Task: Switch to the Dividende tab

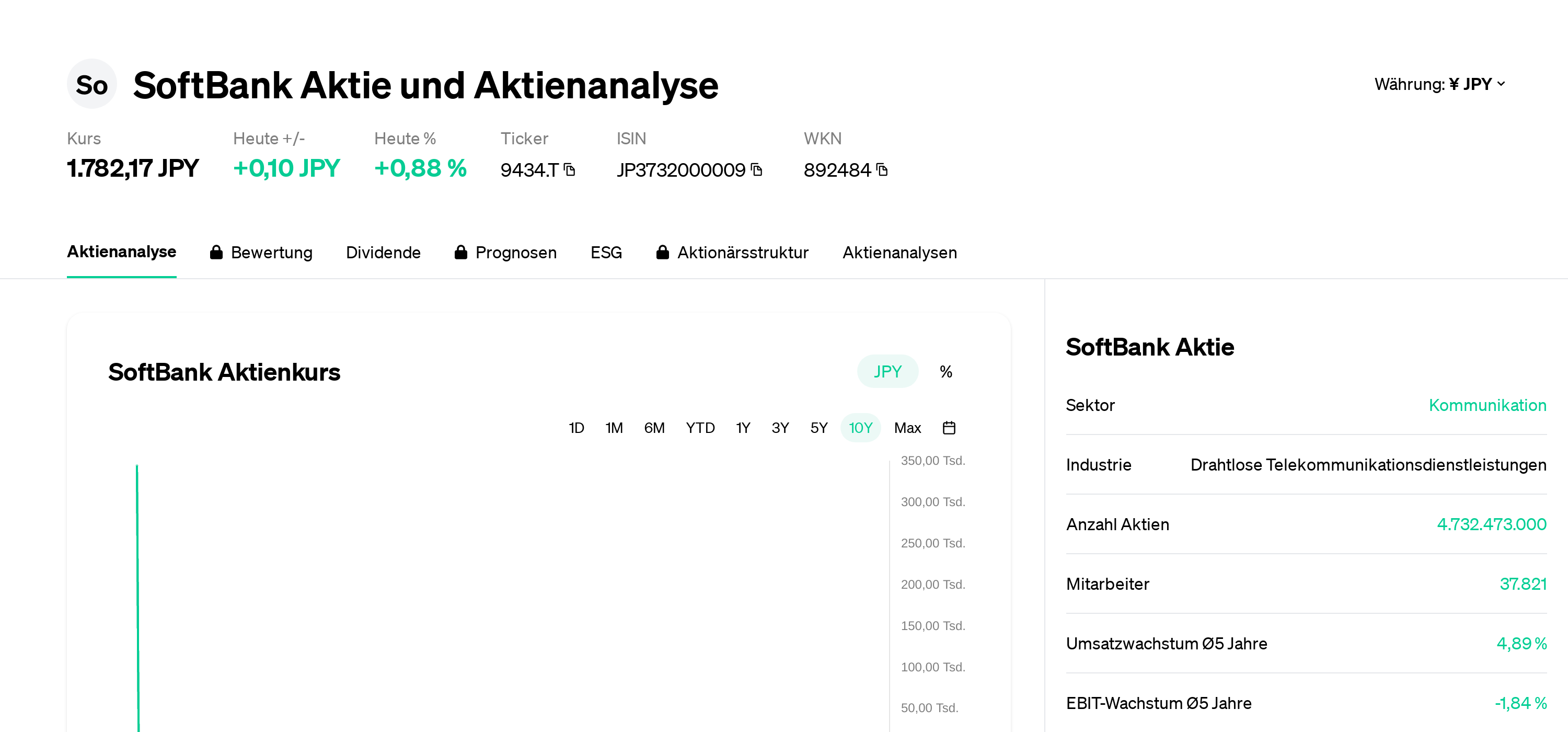Action: (x=383, y=253)
